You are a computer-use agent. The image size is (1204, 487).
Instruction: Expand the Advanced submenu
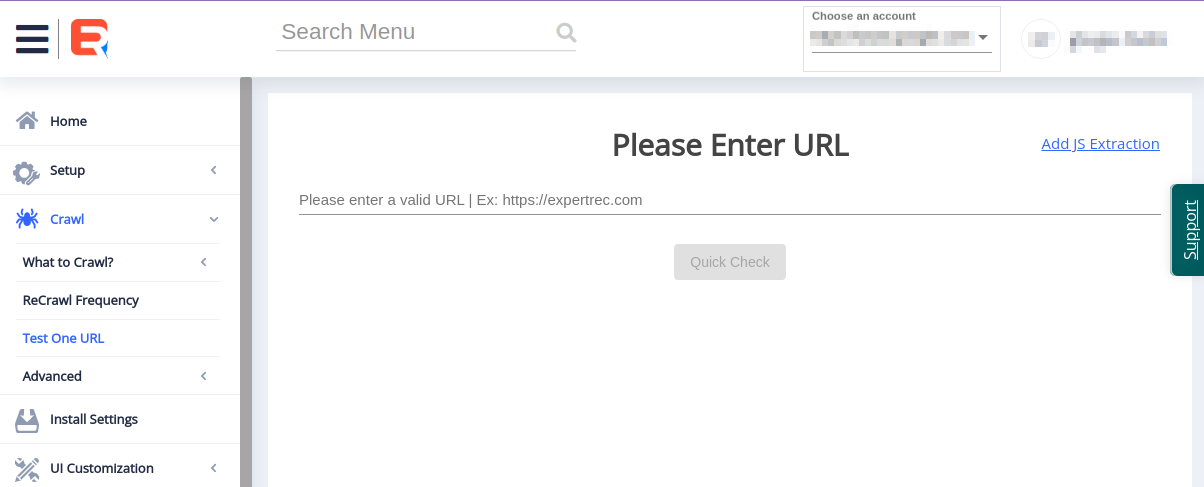click(x=203, y=376)
